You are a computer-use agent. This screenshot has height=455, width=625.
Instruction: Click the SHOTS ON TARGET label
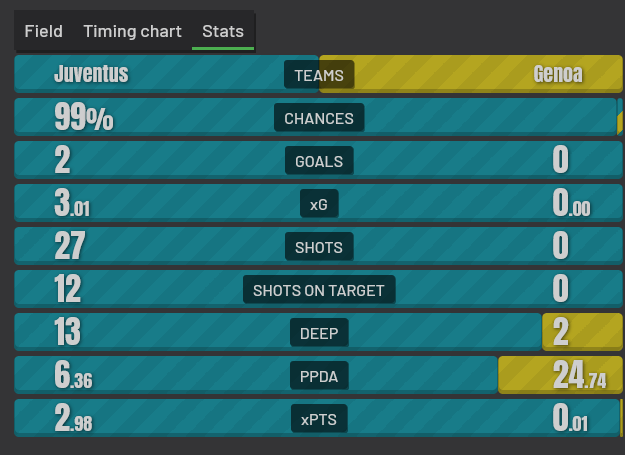[x=319, y=290]
